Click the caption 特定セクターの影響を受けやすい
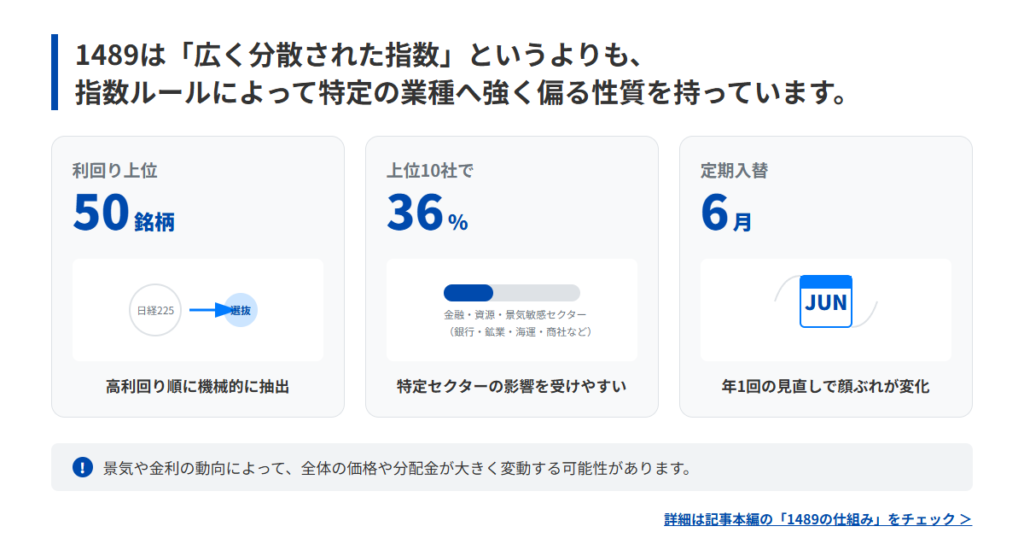This screenshot has width=1024, height=538. (511, 386)
